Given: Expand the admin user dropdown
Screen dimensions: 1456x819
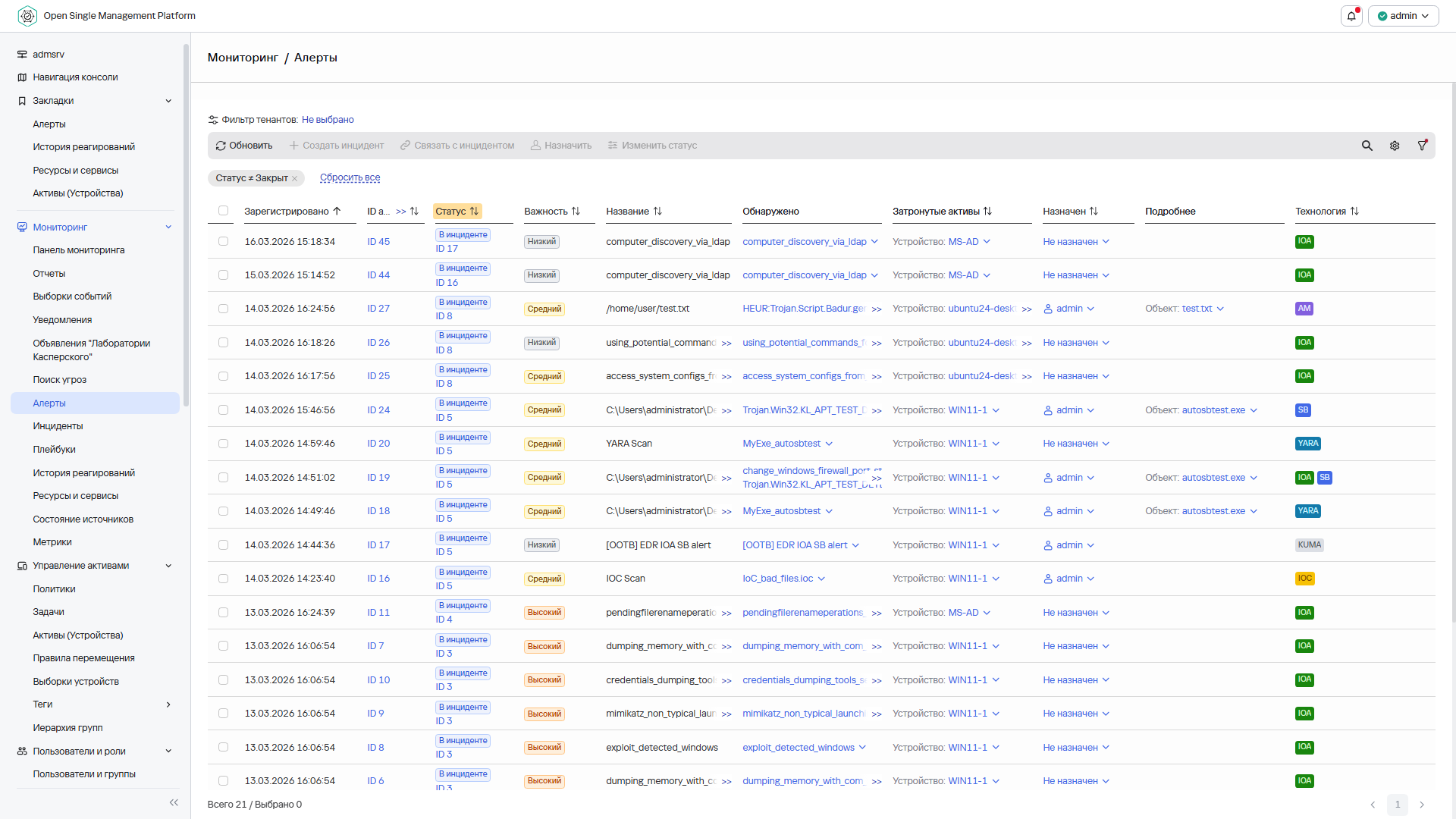Looking at the screenshot, I should [1403, 16].
